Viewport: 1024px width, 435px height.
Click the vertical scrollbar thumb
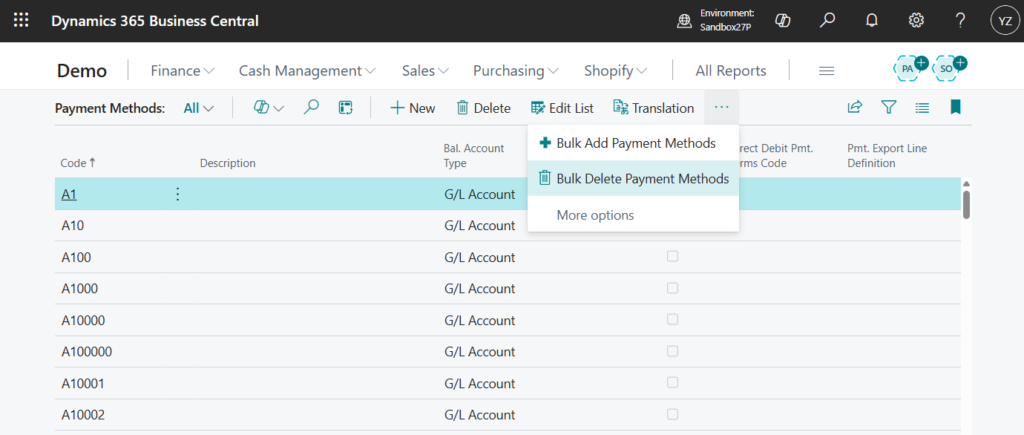coord(966,202)
